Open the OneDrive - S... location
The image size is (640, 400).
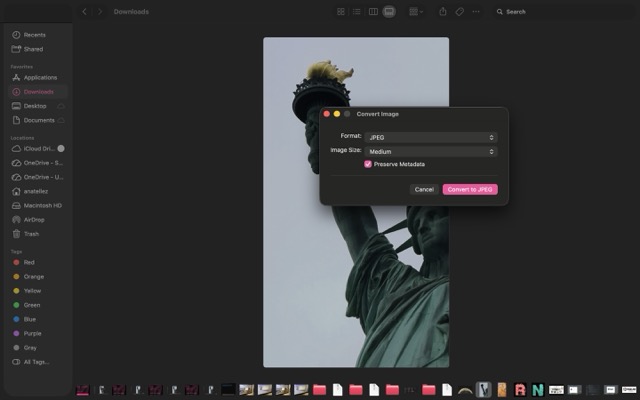click(x=38, y=163)
